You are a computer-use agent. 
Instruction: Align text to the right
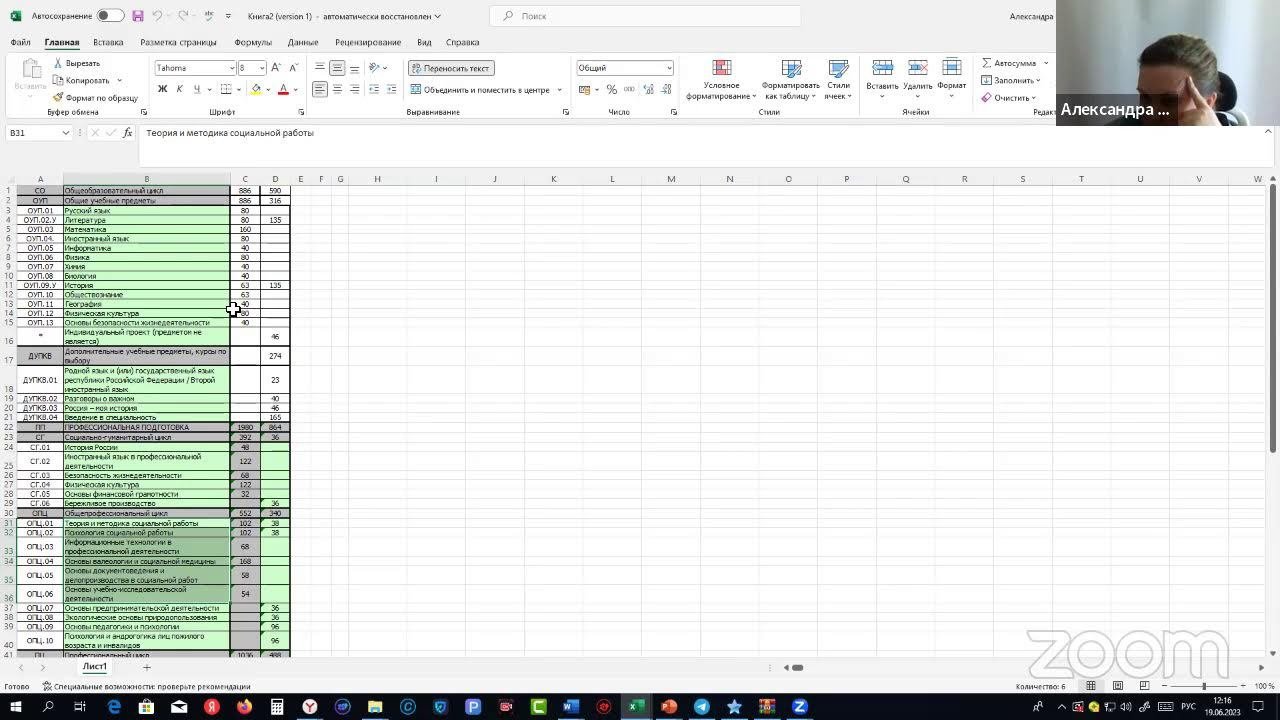click(x=354, y=89)
